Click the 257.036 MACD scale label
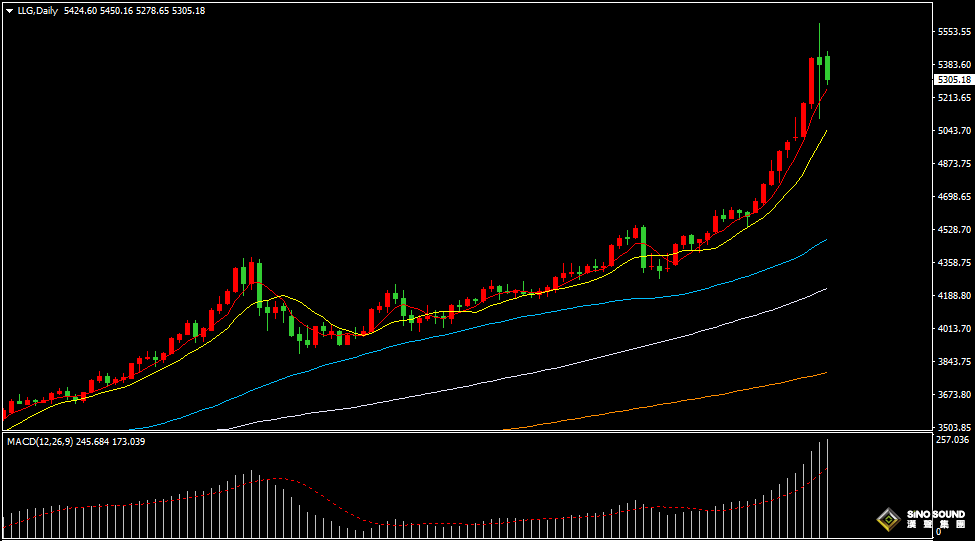Viewport: 975px width, 541px height. 953,440
